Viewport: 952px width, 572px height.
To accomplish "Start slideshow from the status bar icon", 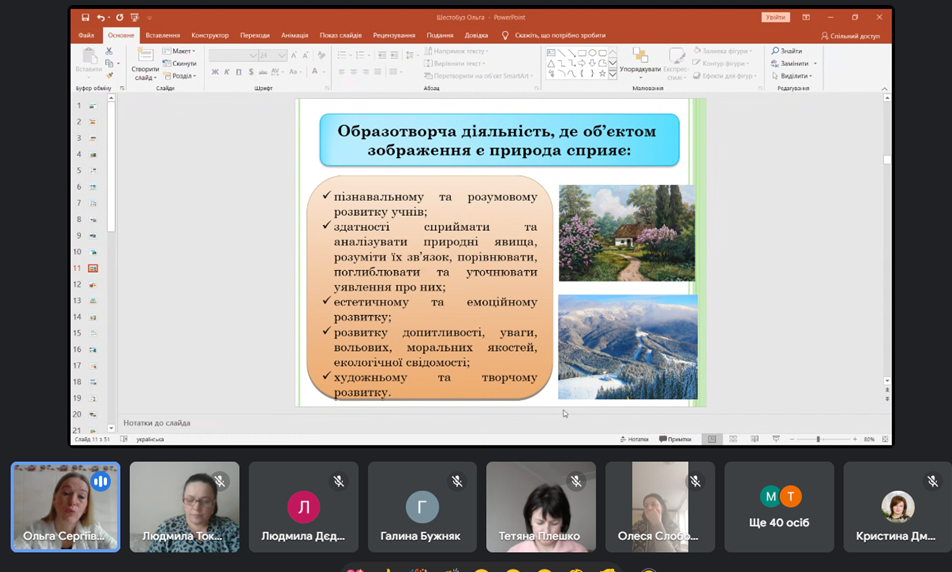I will tap(776, 439).
